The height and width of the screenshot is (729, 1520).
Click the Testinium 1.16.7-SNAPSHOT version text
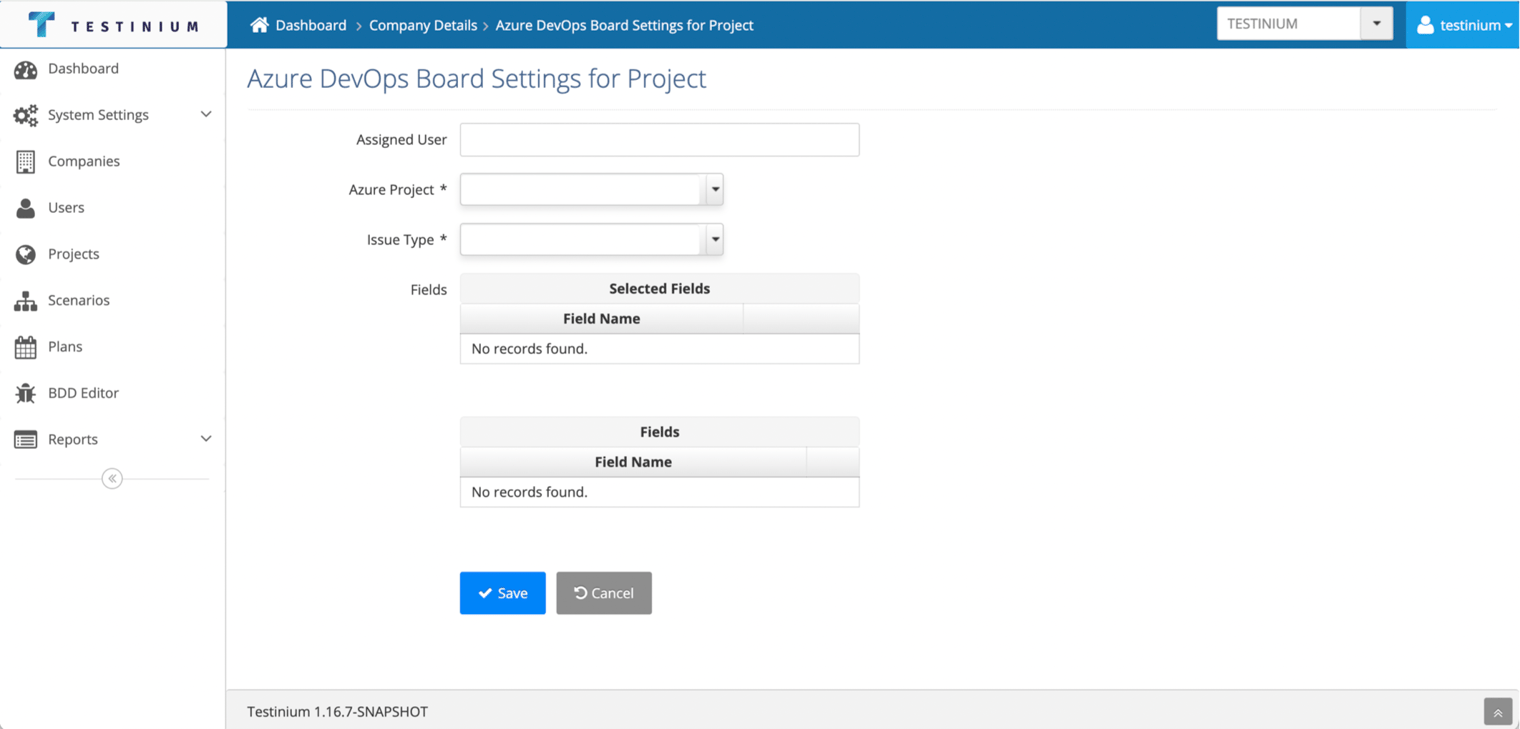(338, 712)
